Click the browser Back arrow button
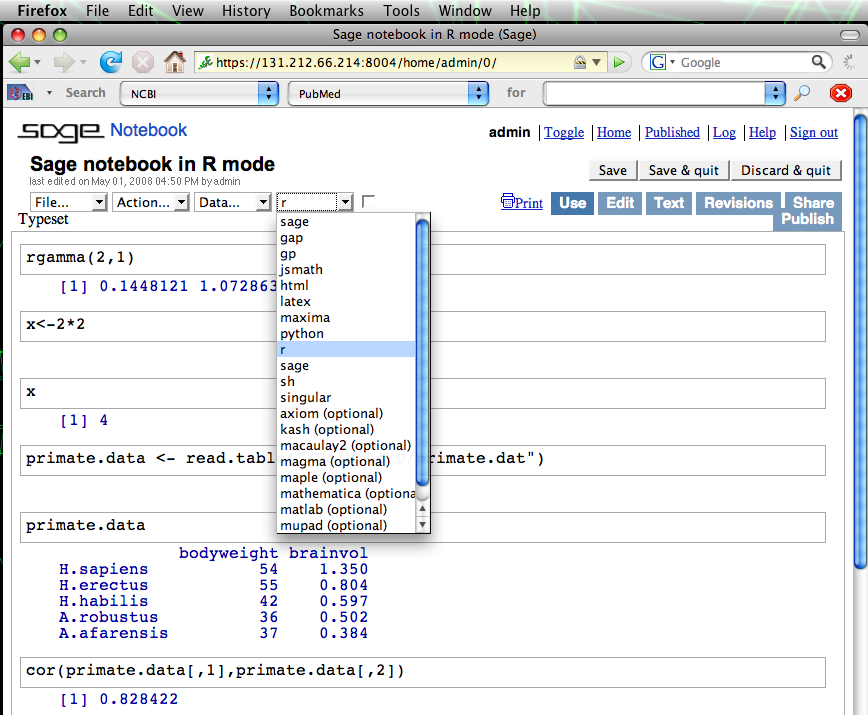 [x=20, y=62]
